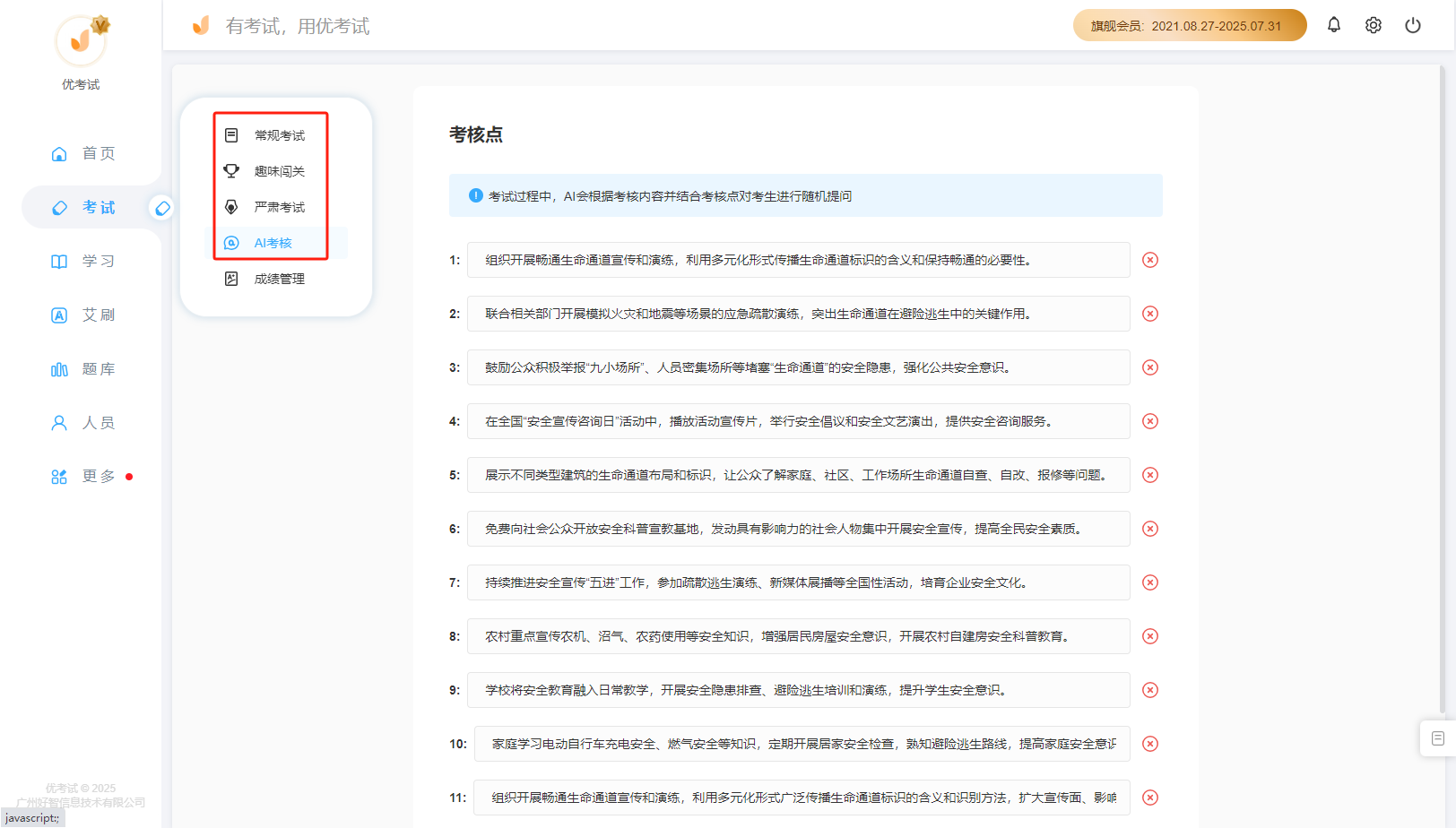Click the power logout icon
1456x828 pixels.
pyautogui.click(x=1413, y=25)
